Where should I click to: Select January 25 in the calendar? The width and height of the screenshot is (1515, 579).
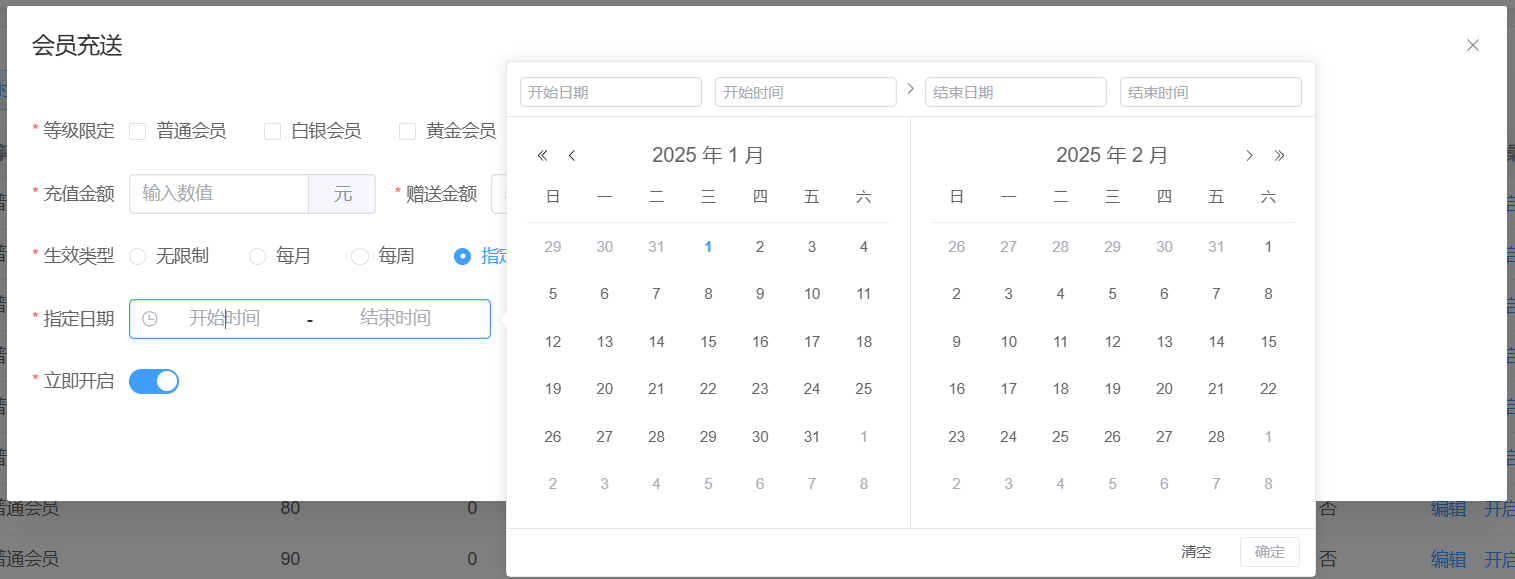864,389
